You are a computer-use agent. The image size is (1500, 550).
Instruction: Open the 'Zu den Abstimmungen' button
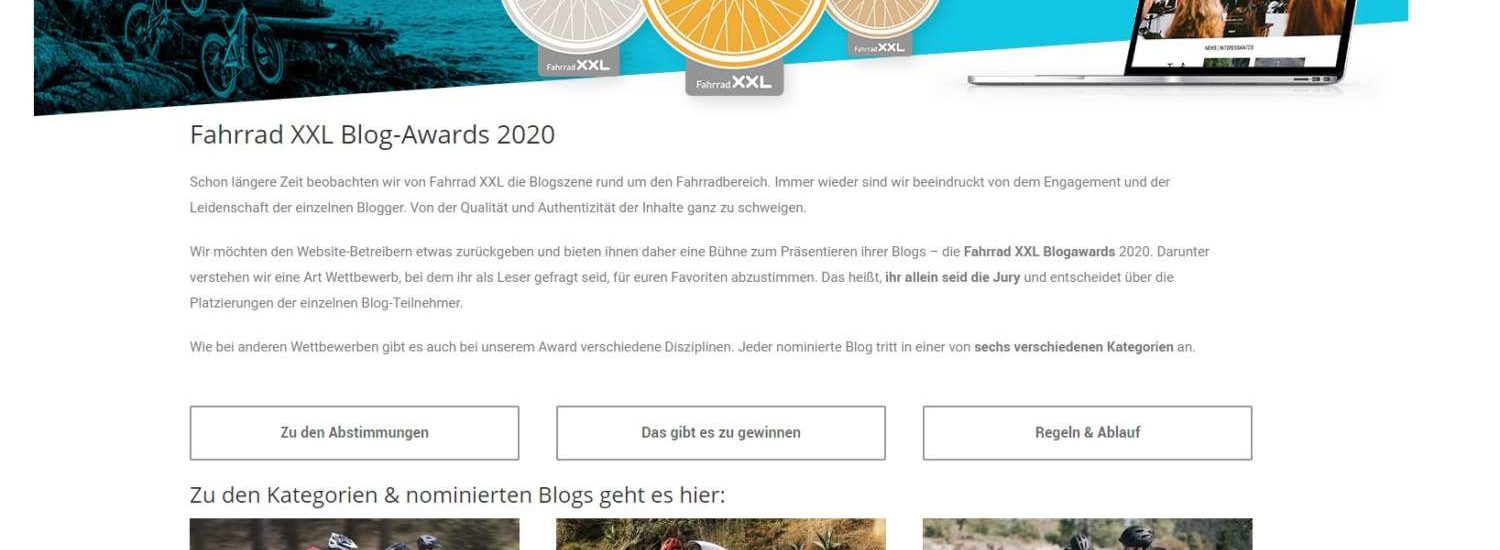click(354, 433)
